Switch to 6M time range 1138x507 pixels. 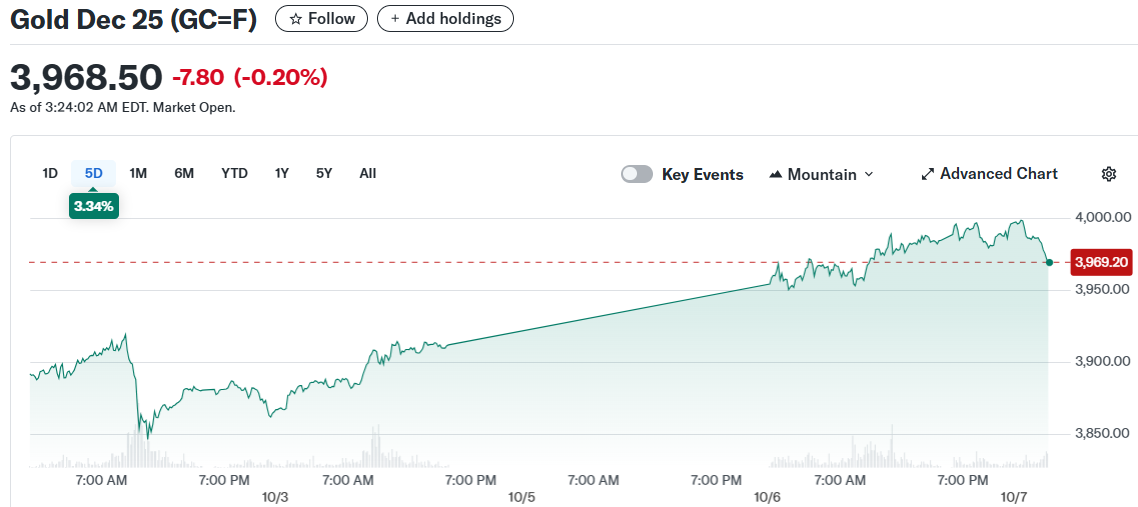184,173
